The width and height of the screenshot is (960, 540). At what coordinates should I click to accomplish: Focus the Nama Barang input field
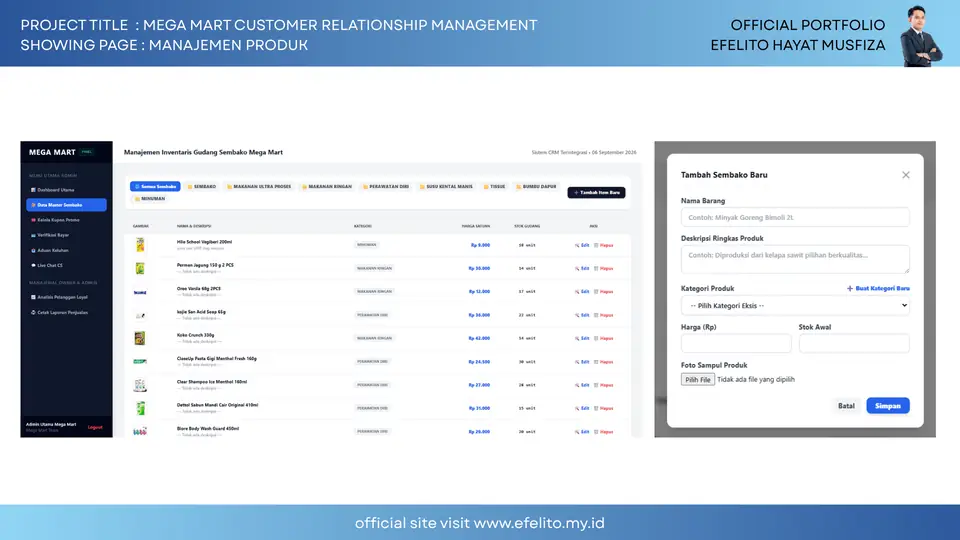click(795, 217)
